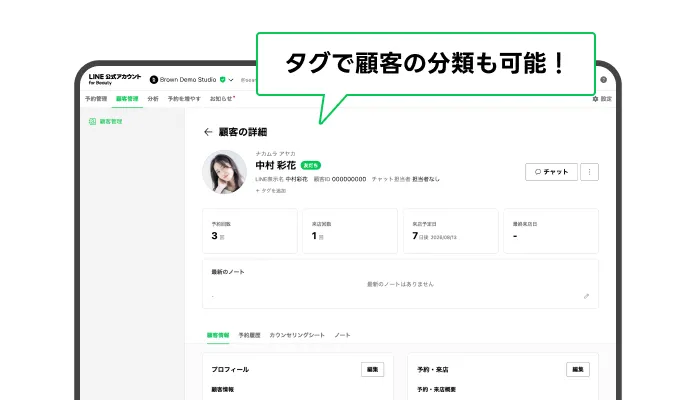Click the green verified shield badge

pyautogui.click(x=223, y=79)
